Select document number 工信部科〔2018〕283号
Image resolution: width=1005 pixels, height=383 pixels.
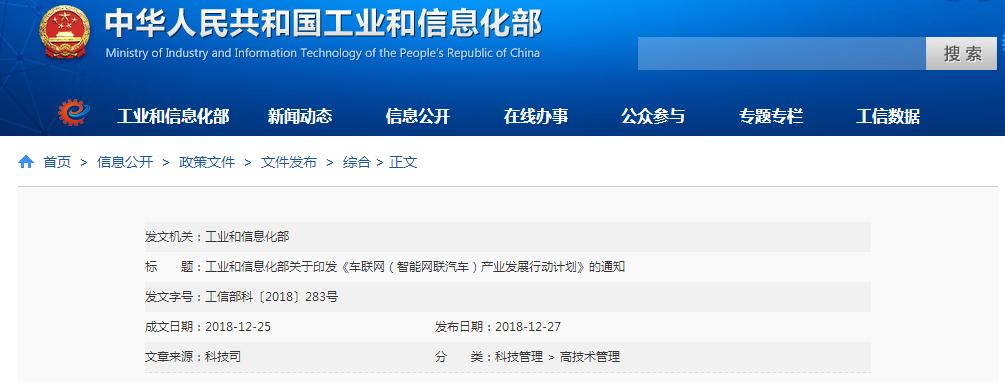coord(271,297)
